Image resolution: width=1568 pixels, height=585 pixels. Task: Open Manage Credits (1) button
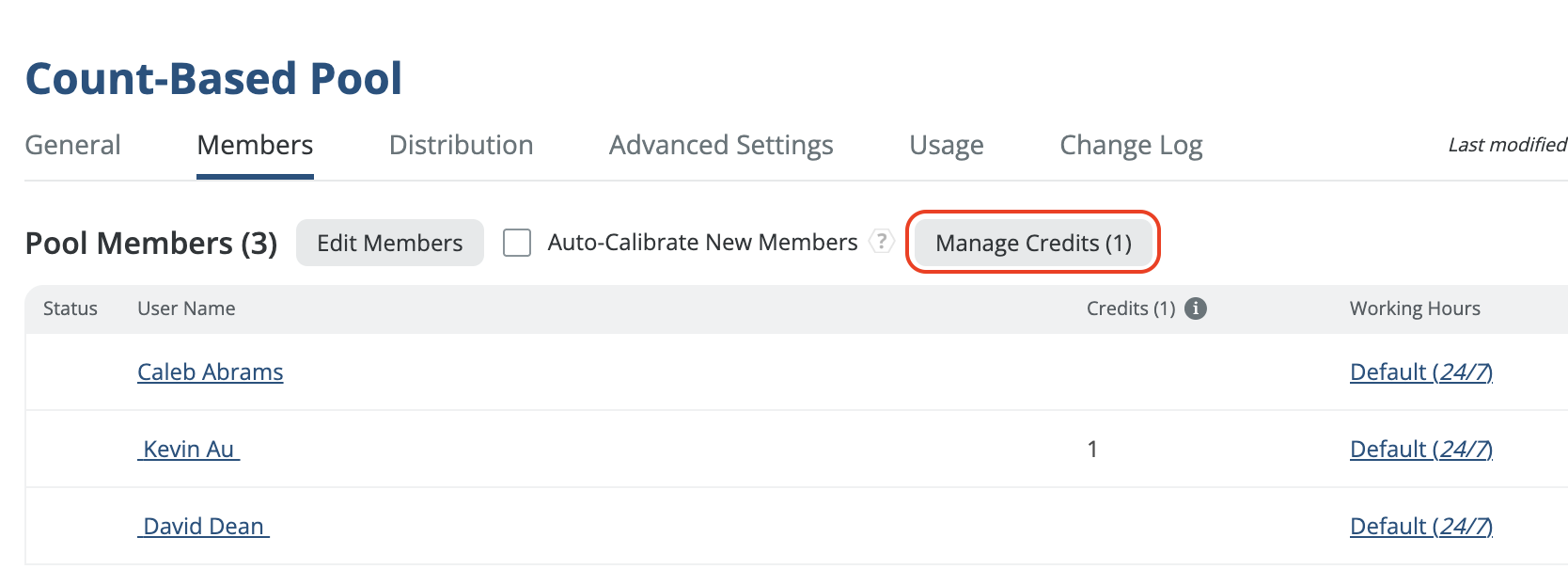click(1033, 243)
